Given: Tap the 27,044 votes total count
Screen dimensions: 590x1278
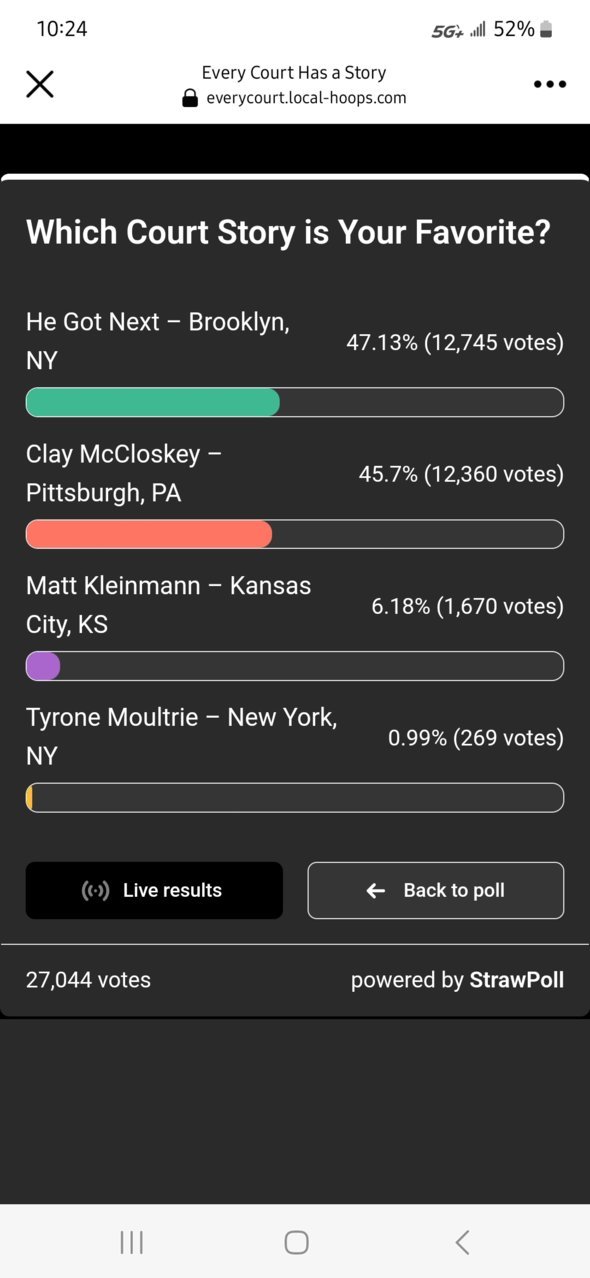Looking at the screenshot, I should (88, 980).
